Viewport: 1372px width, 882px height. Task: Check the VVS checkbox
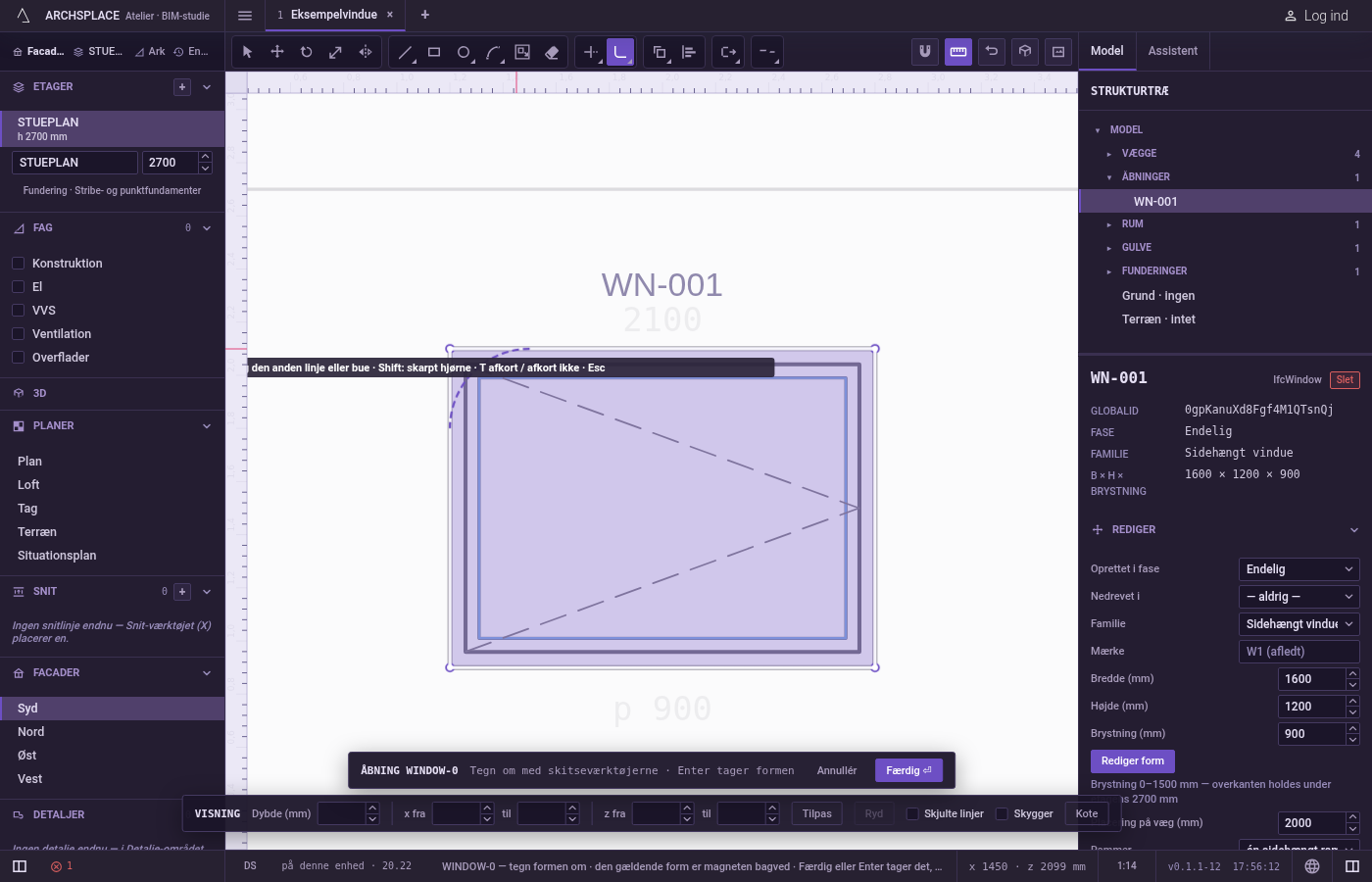click(x=18, y=311)
